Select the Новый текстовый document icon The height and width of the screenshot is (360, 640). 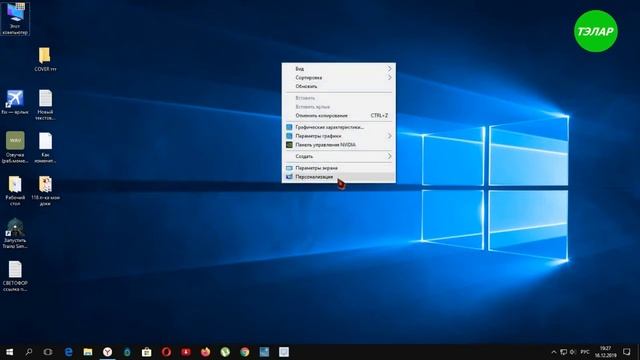45,105
